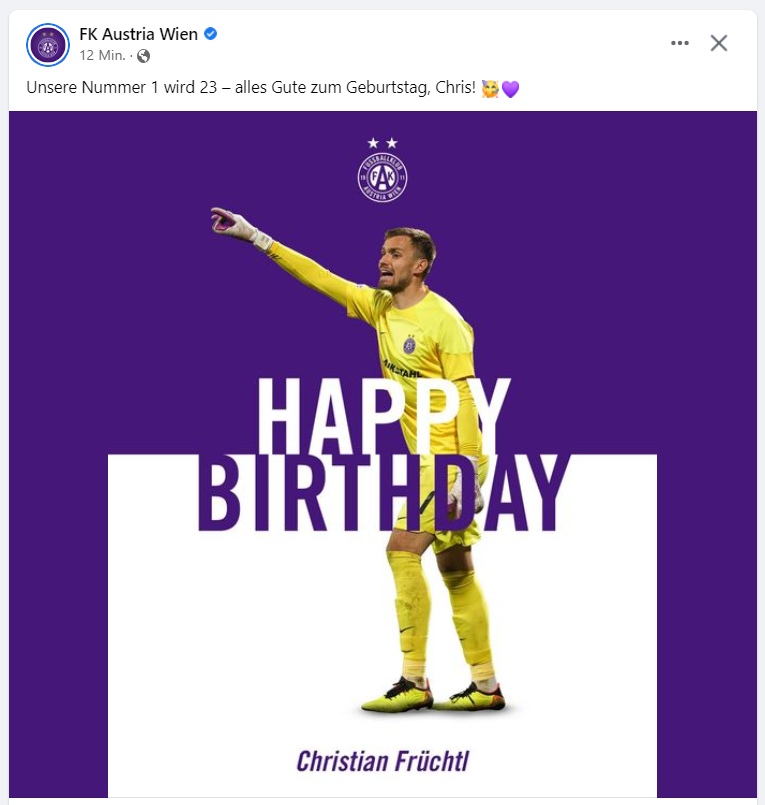
Task: Click the white 'HAPPY' headline text
Action: coord(382,415)
